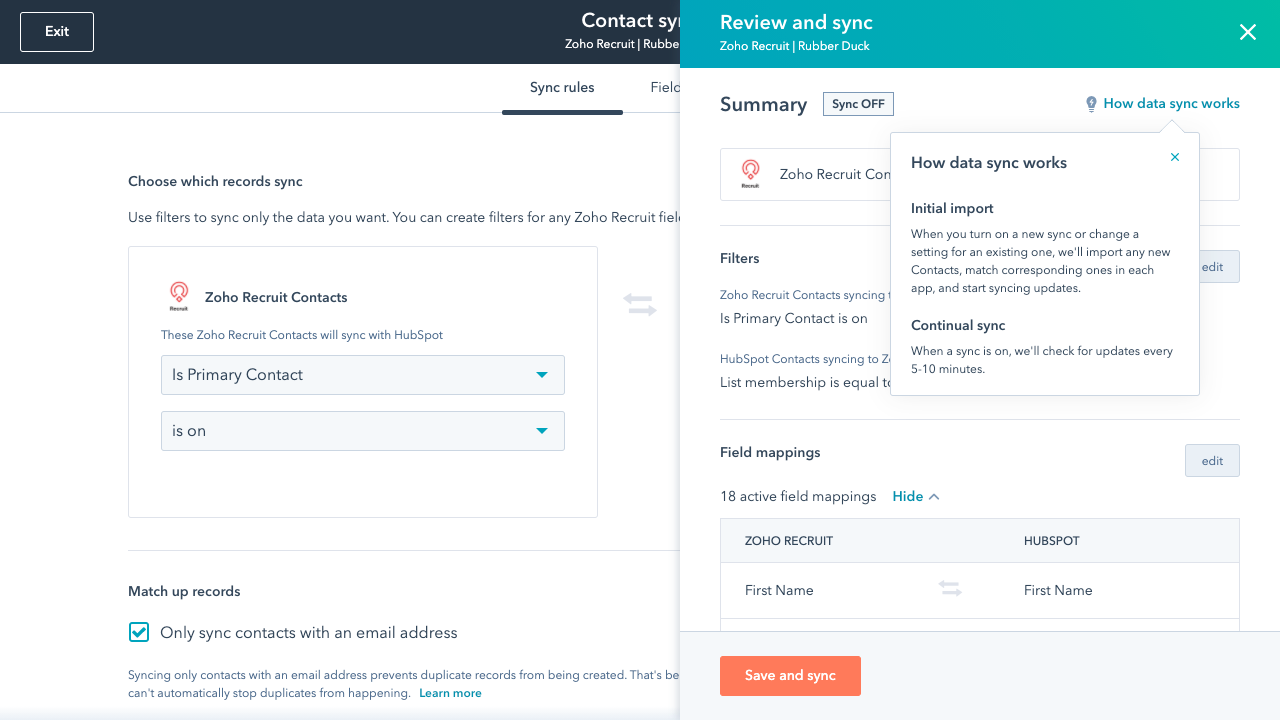Image resolution: width=1280 pixels, height=720 pixels.
Task: Click the First Name mapping direction arrows
Action: pyautogui.click(x=950, y=590)
